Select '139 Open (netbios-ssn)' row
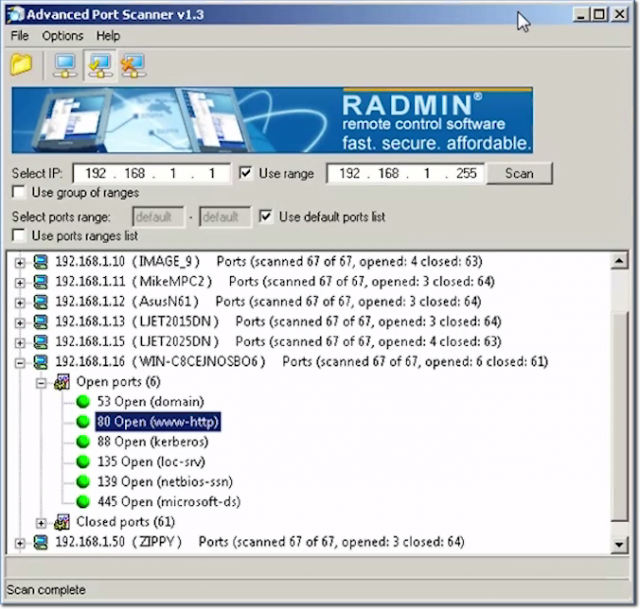 click(165, 482)
